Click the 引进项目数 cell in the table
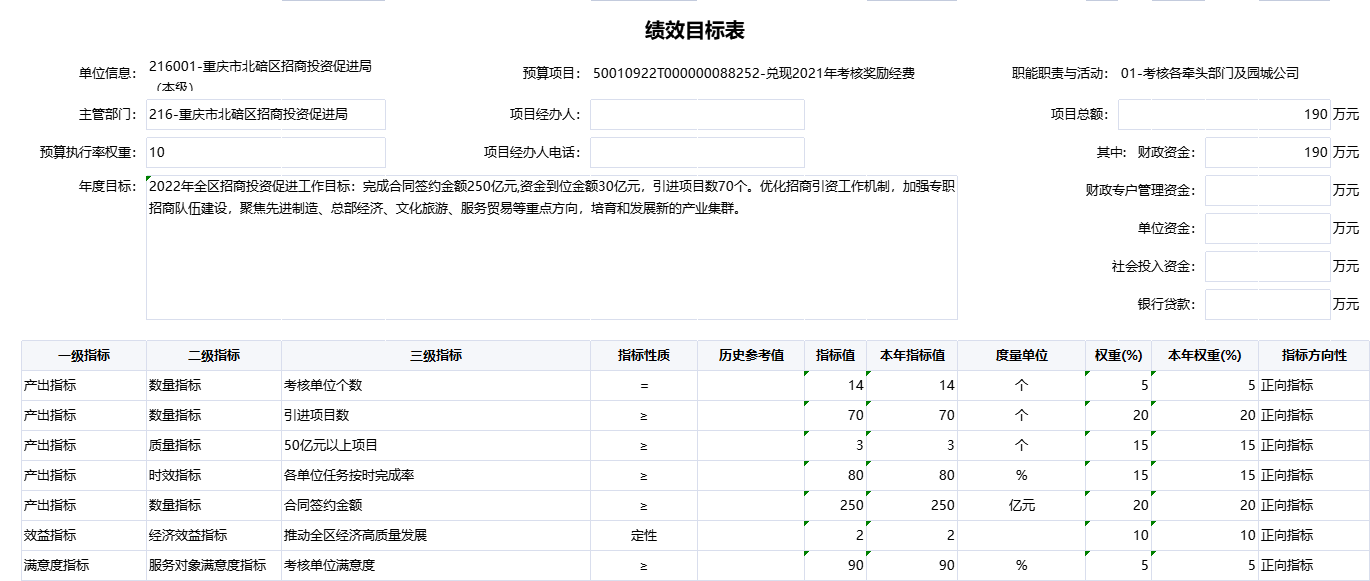Image resolution: width=1370 pixels, height=581 pixels. [x=435, y=416]
